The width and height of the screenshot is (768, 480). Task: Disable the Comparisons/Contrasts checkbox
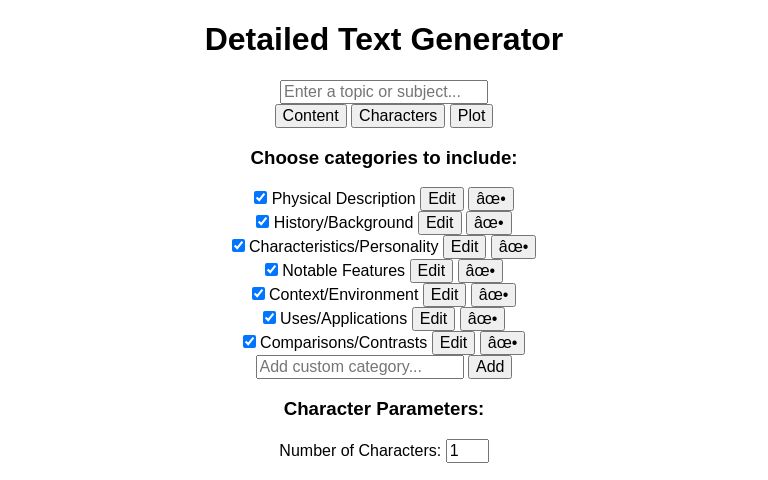[x=249, y=341]
